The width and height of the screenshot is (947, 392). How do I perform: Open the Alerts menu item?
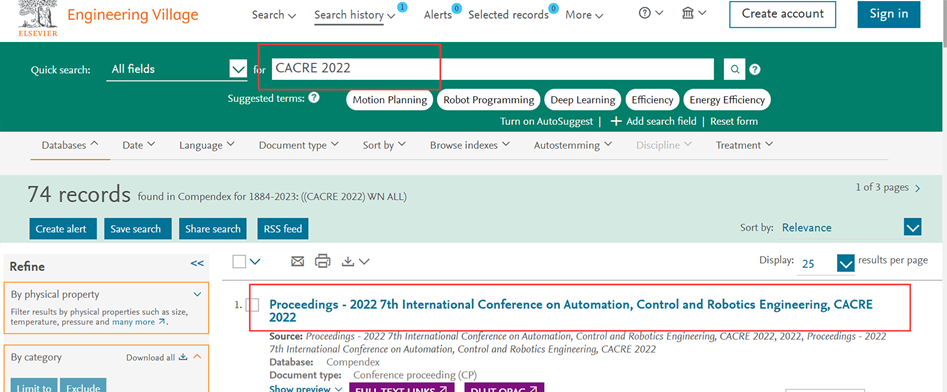point(438,15)
